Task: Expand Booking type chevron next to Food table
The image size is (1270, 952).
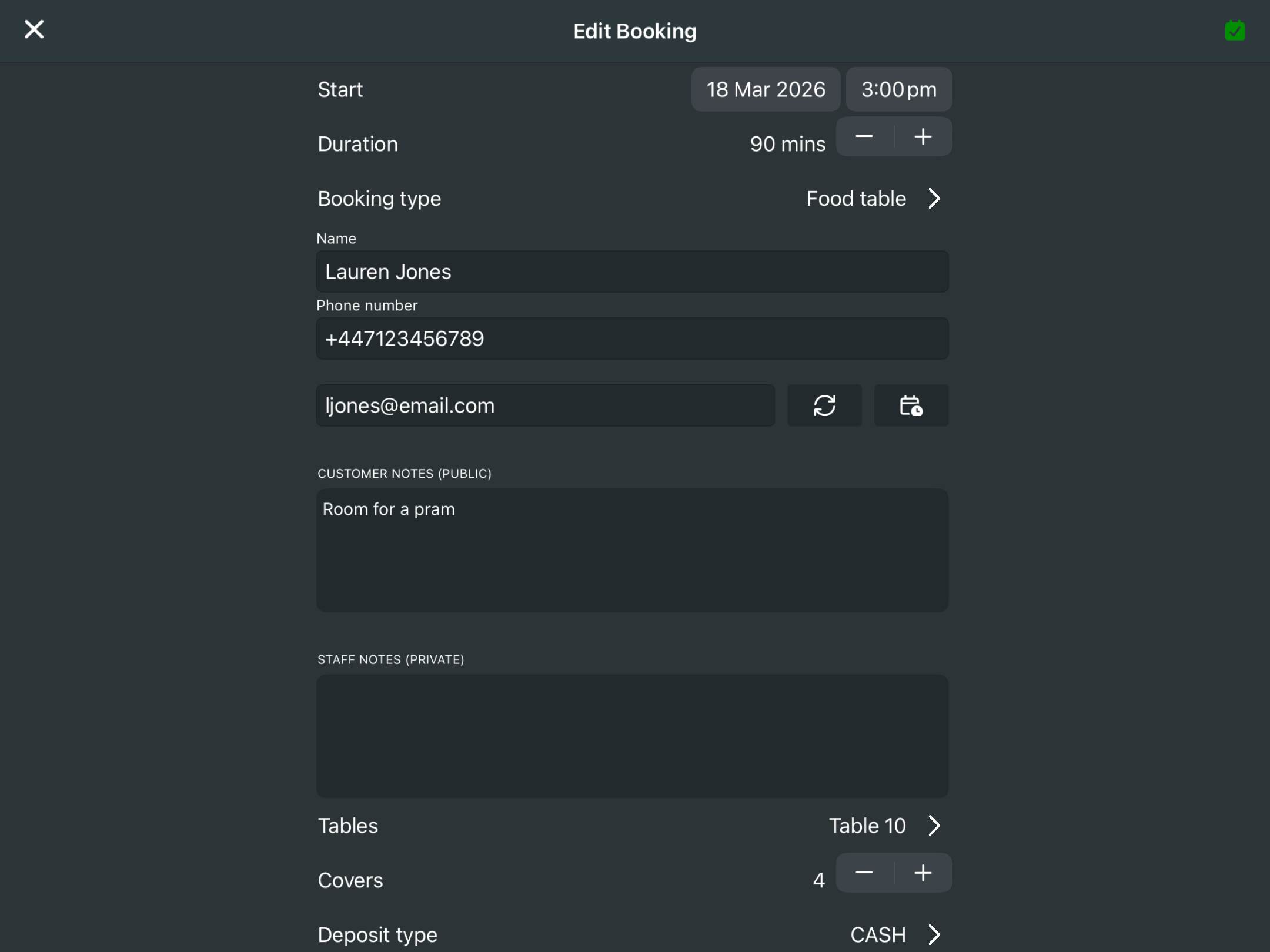Action: pyautogui.click(x=934, y=199)
